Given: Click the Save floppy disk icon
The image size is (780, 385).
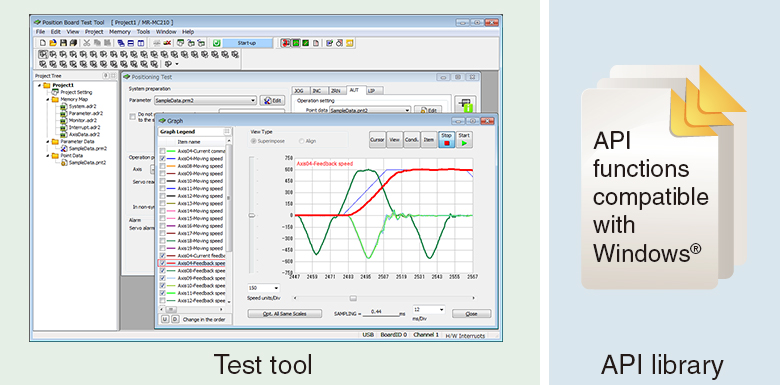Looking at the screenshot, I should tap(62, 43).
